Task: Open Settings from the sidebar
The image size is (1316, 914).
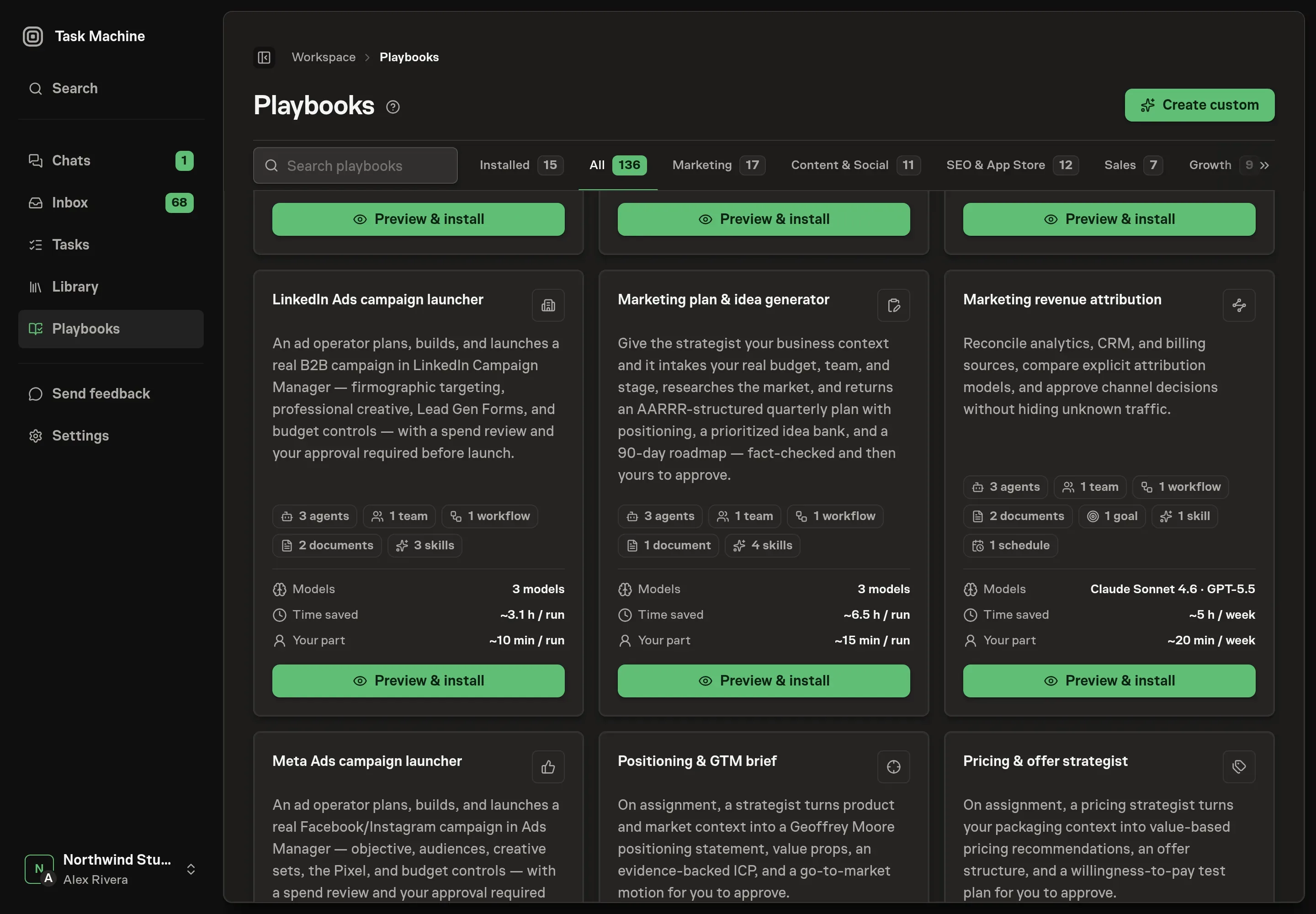Action: (111, 436)
